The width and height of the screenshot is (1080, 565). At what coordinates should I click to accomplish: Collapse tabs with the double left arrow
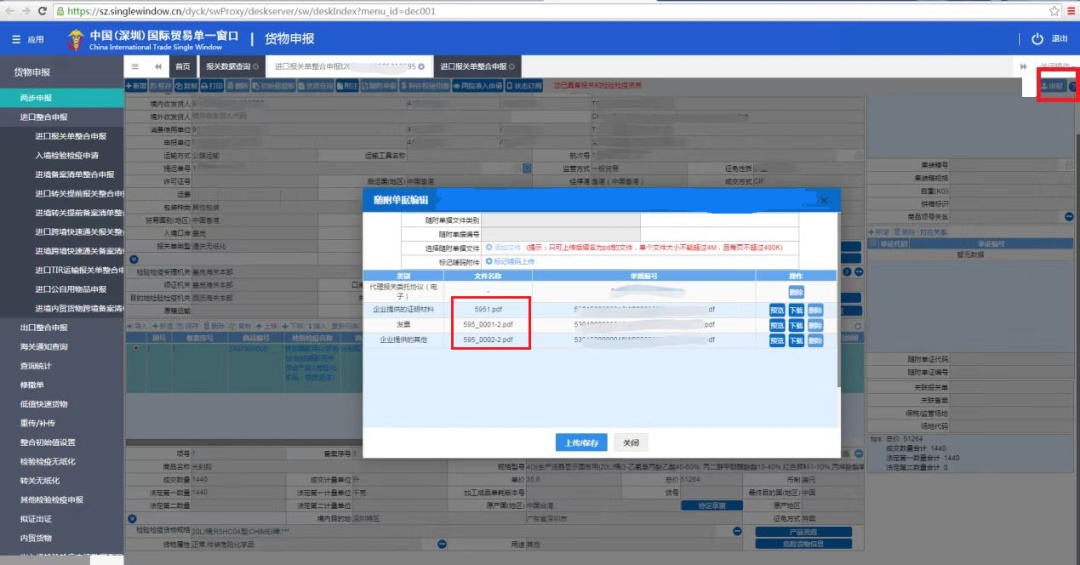pos(158,67)
